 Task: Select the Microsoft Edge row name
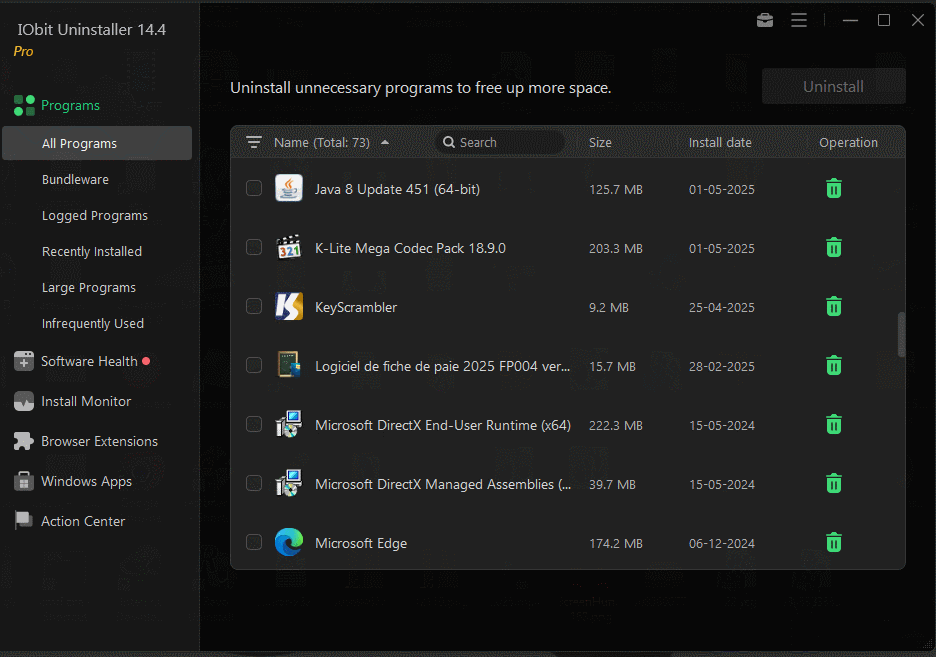click(x=361, y=543)
